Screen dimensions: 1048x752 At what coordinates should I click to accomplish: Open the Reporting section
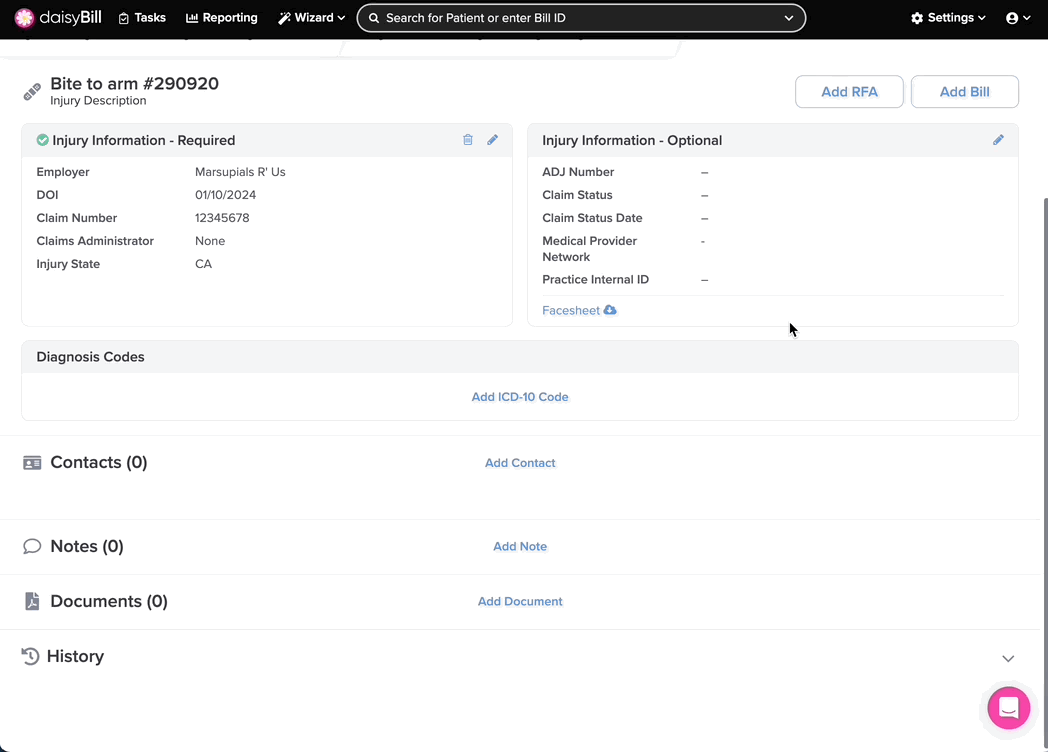(222, 18)
